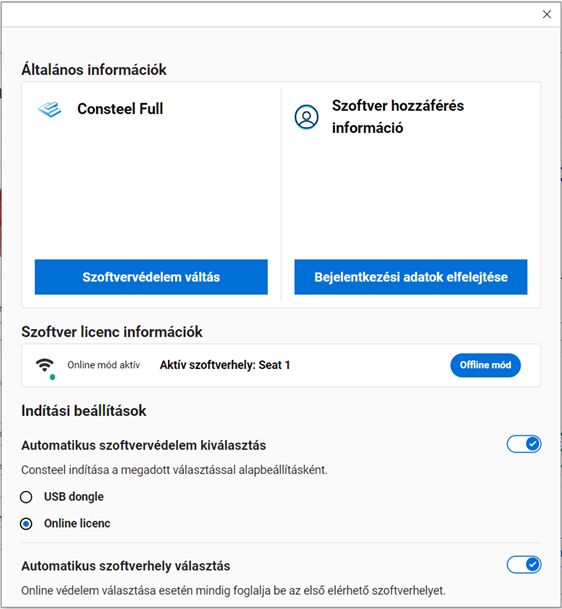The image size is (562, 609).
Task: Click the Online licenc label text
Action: pyautogui.click(x=77, y=524)
